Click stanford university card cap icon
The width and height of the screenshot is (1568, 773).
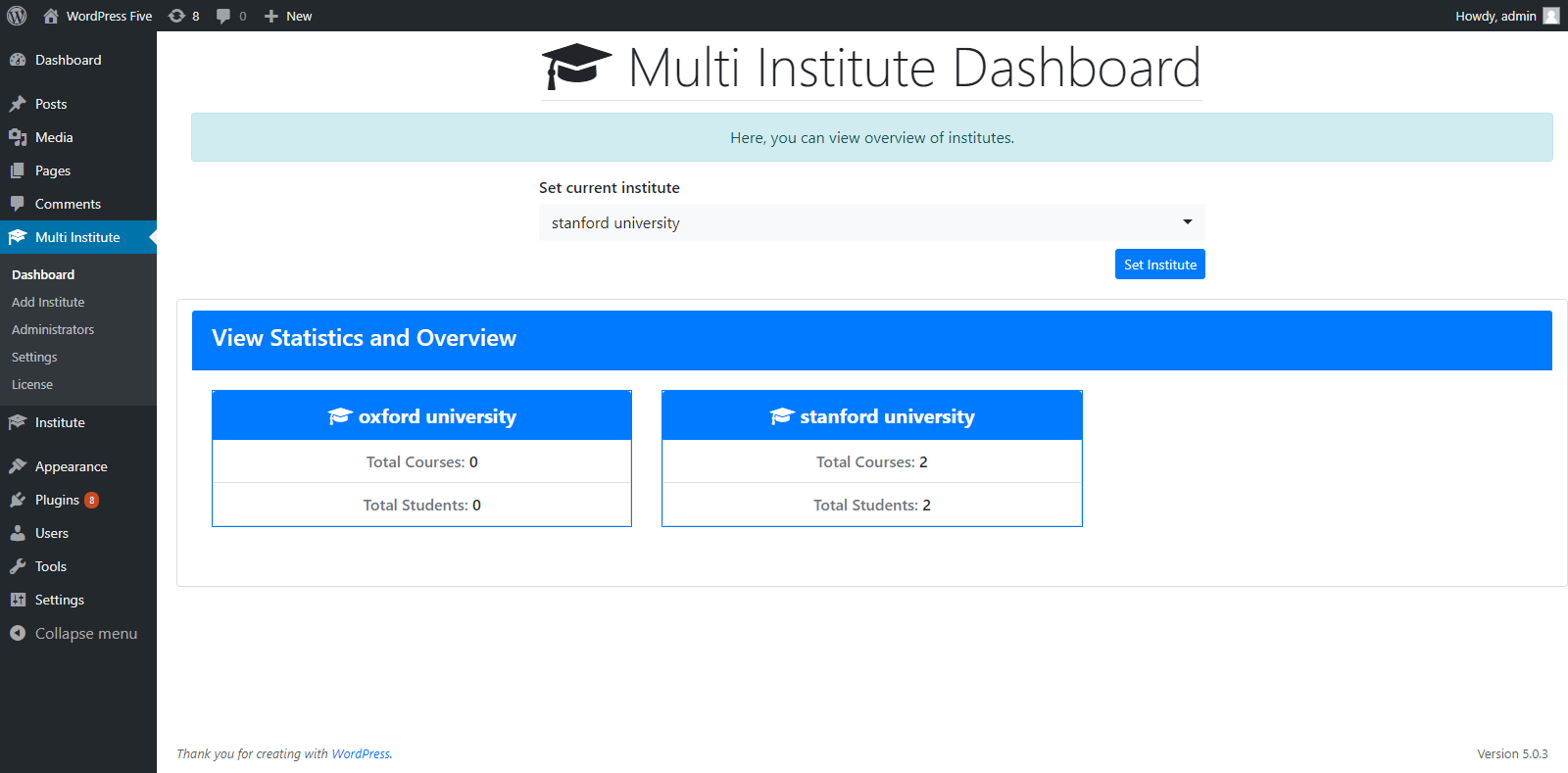click(x=781, y=416)
